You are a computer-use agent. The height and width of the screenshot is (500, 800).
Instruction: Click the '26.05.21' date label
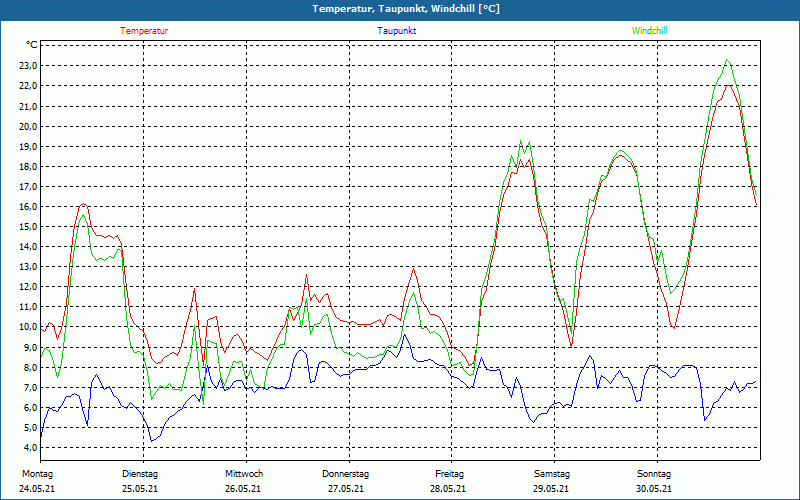point(243,489)
